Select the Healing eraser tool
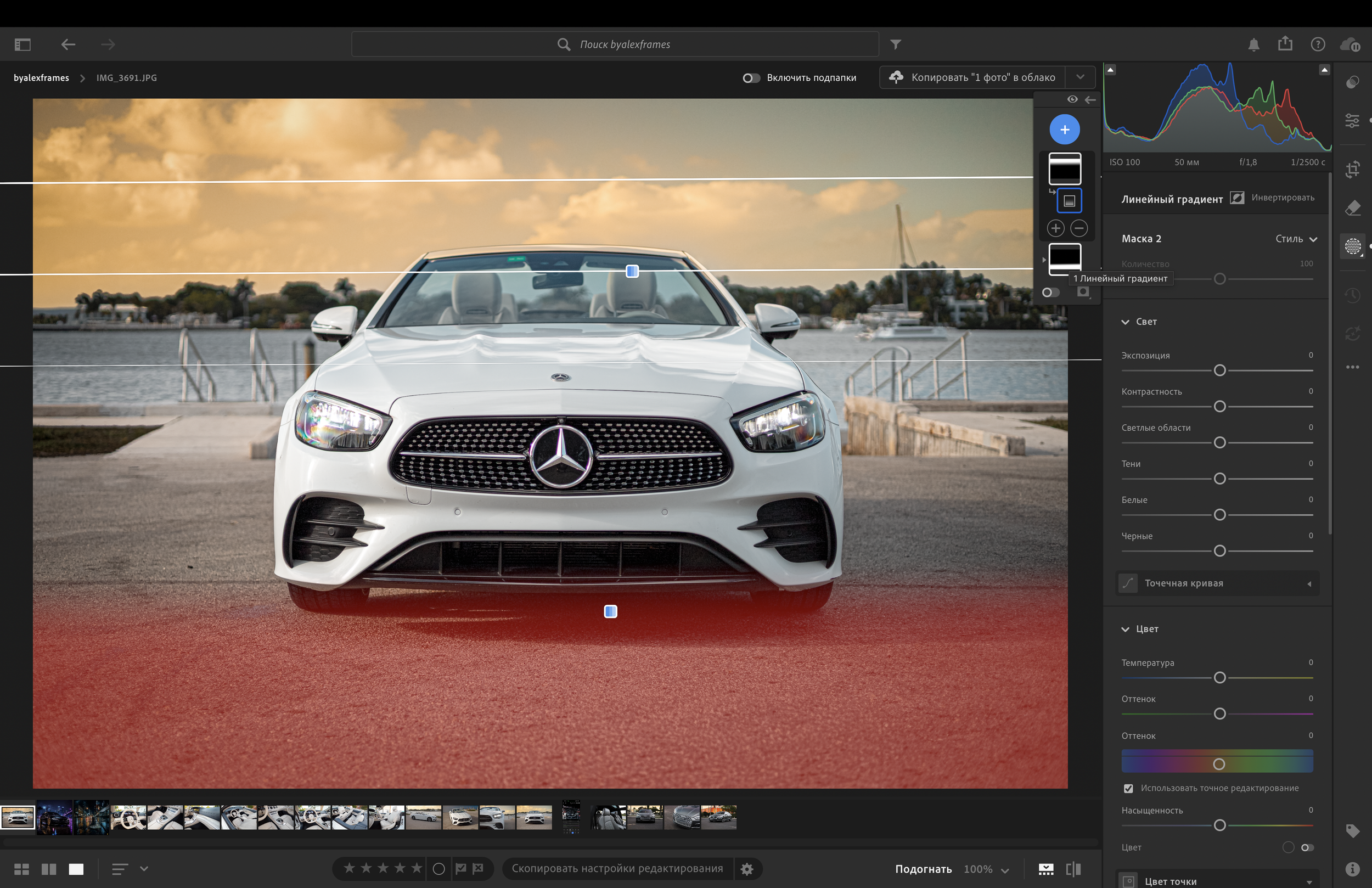 point(1352,207)
